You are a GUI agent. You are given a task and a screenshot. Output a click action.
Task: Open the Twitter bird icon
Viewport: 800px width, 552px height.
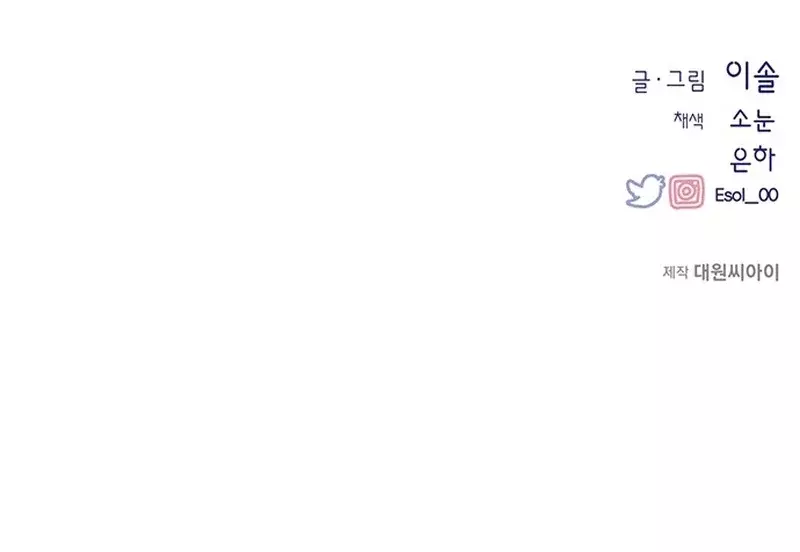[x=645, y=191]
